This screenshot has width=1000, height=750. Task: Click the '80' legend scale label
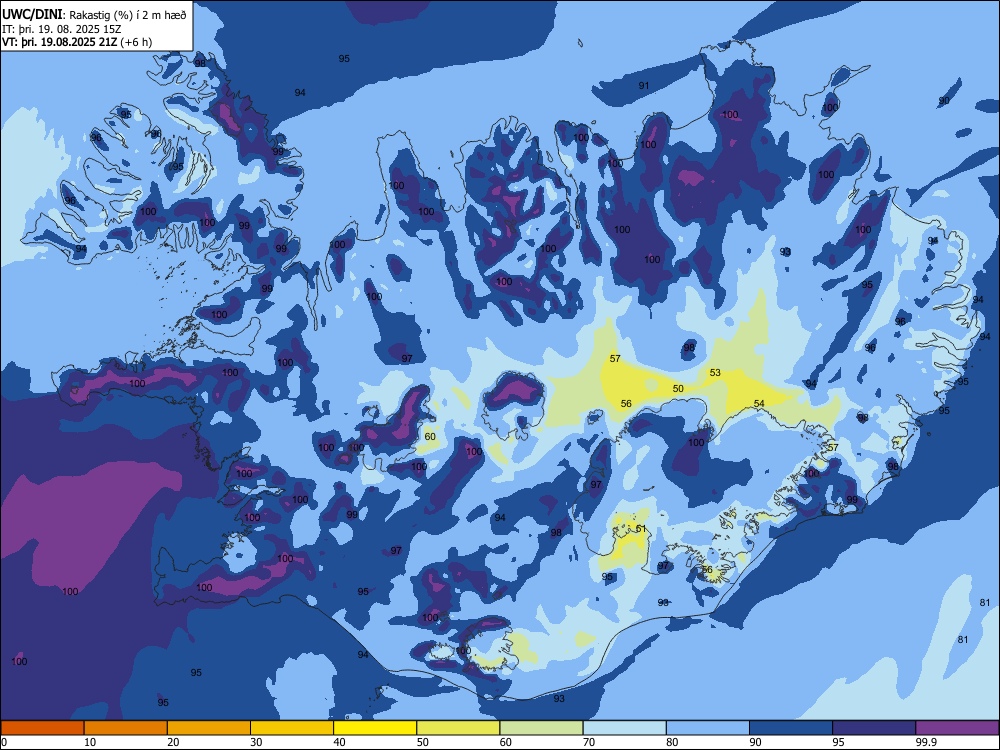pyautogui.click(x=672, y=742)
